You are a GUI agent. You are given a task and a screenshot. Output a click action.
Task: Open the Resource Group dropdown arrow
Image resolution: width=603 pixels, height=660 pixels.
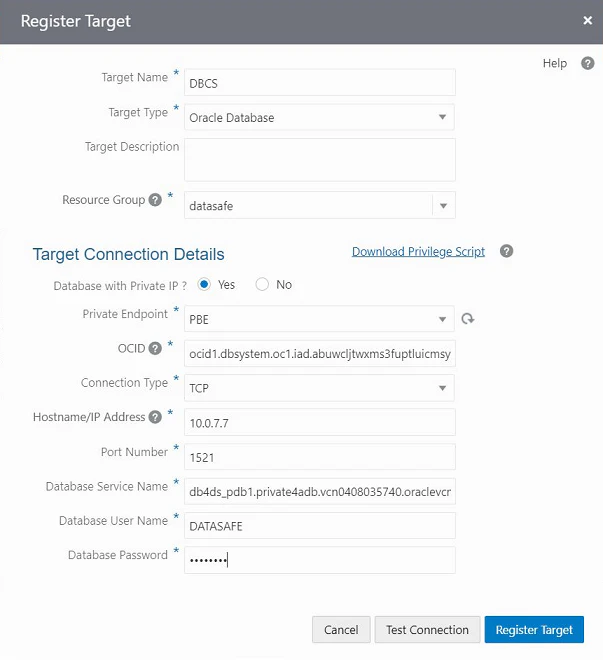(443, 205)
